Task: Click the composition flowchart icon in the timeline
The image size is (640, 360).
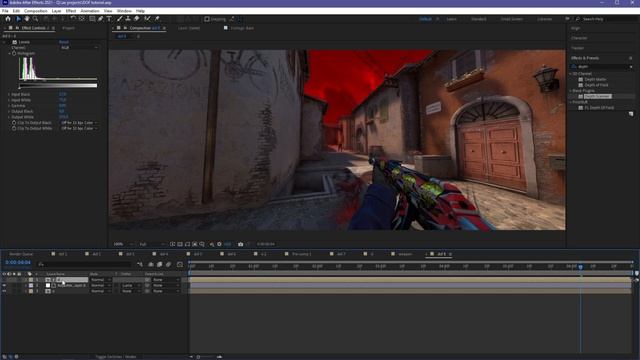Action: pyautogui.click(x=140, y=264)
